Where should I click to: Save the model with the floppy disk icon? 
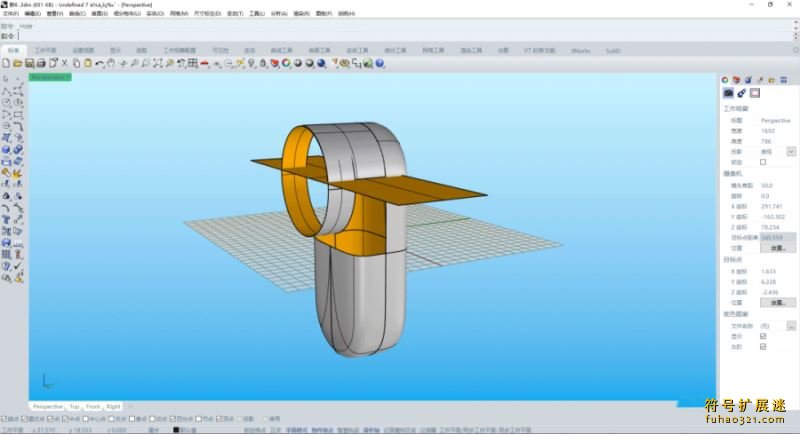point(29,63)
